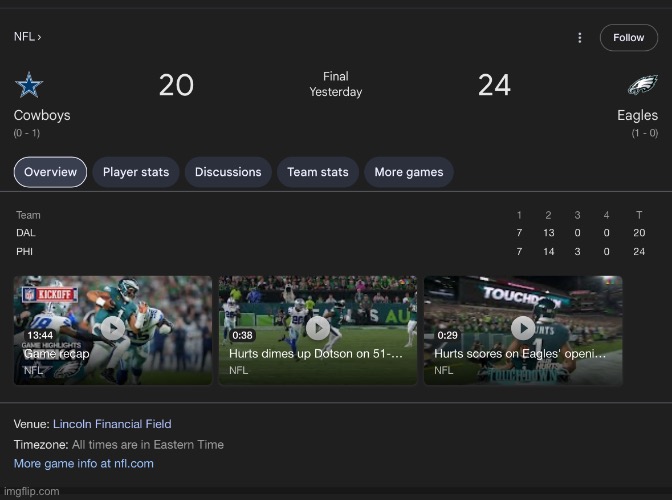
Task: Click the Eagles score 24
Action: pos(494,85)
